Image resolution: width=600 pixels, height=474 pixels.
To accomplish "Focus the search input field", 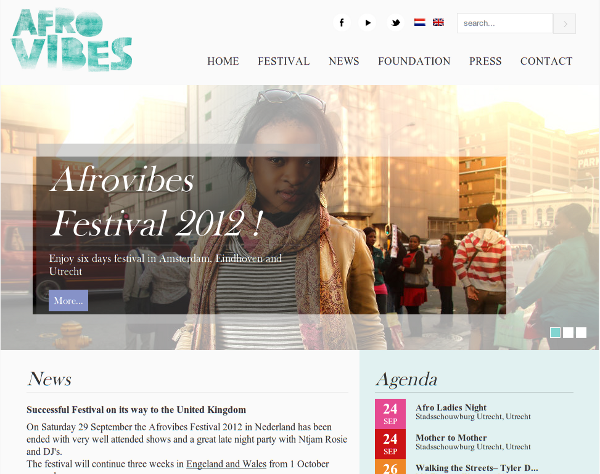I will tap(505, 24).
